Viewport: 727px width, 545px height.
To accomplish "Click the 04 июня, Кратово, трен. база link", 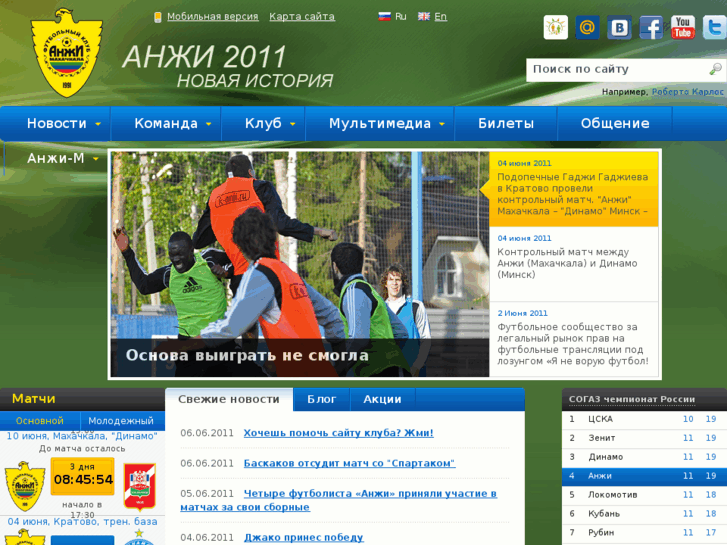I will point(82,522).
